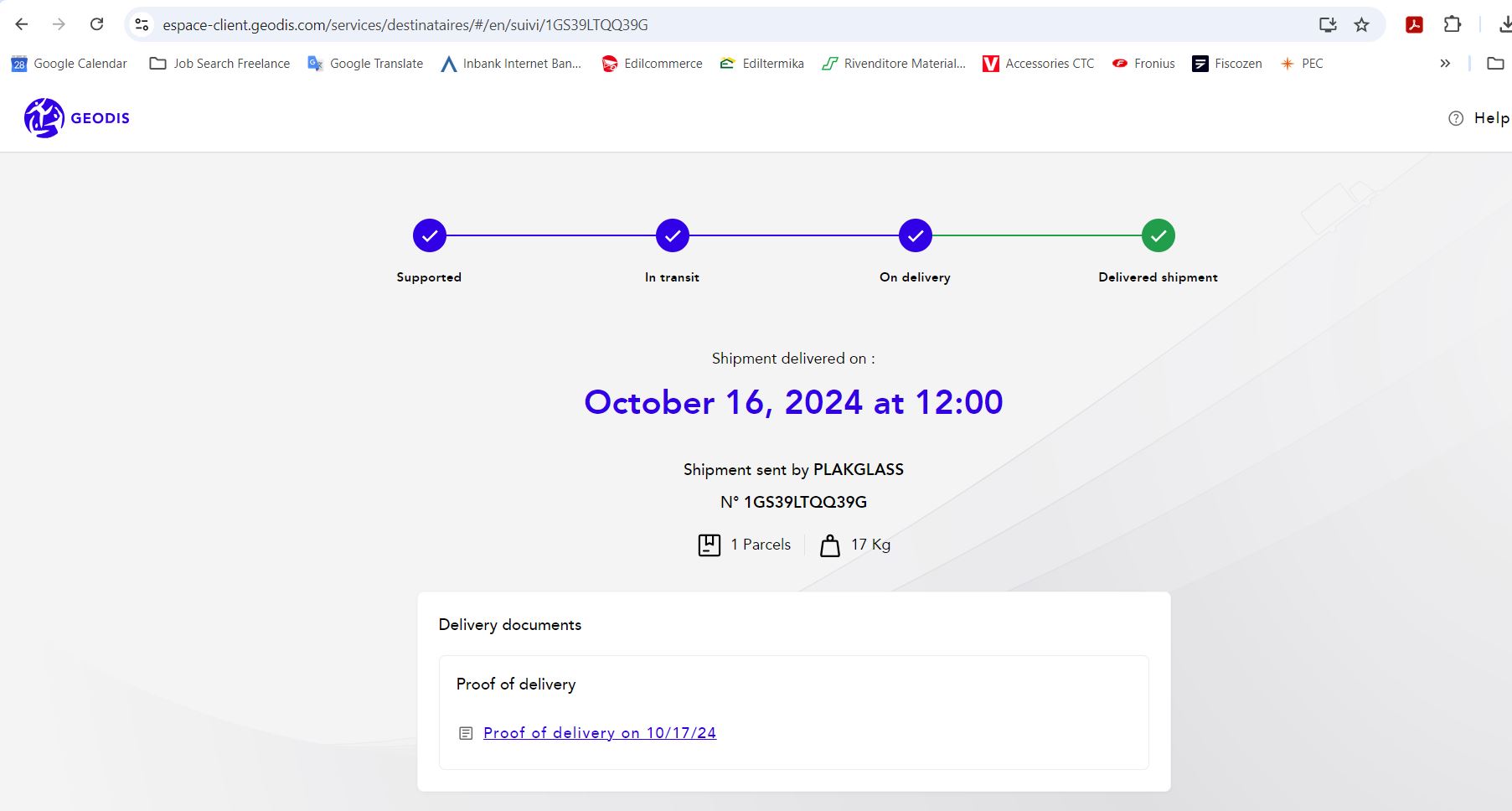This screenshot has height=811, width=1512.
Task: Open the Fiscozen bookmark
Action: coord(1227,64)
